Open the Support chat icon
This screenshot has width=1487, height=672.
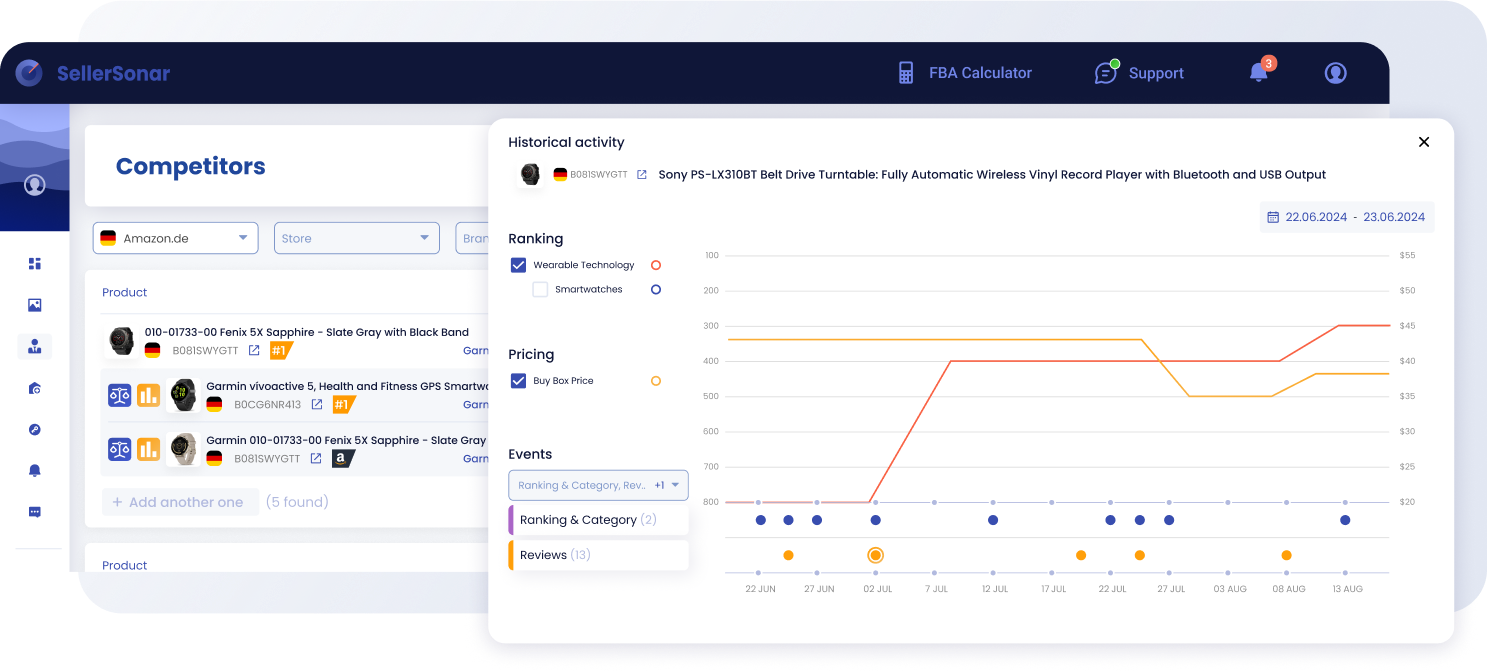point(1106,72)
